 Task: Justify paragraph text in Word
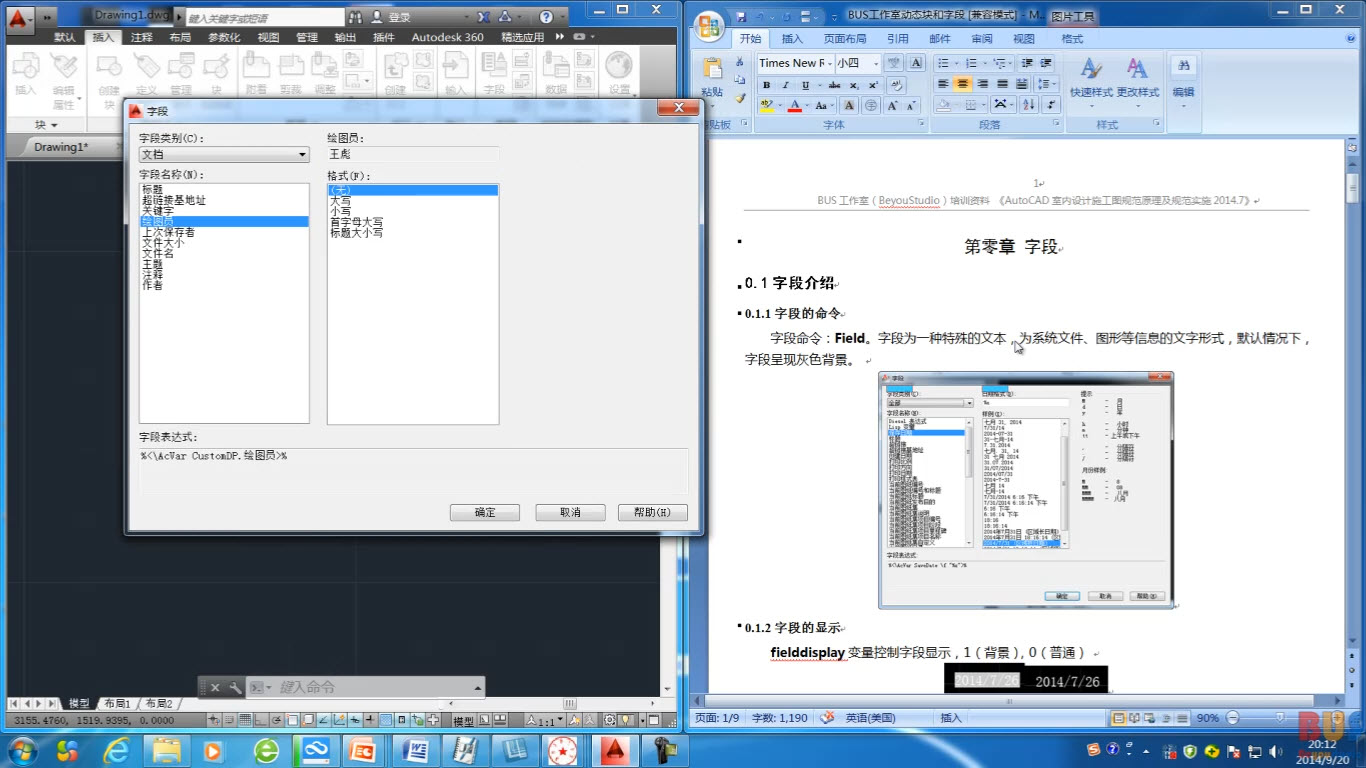pos(1002,84)
